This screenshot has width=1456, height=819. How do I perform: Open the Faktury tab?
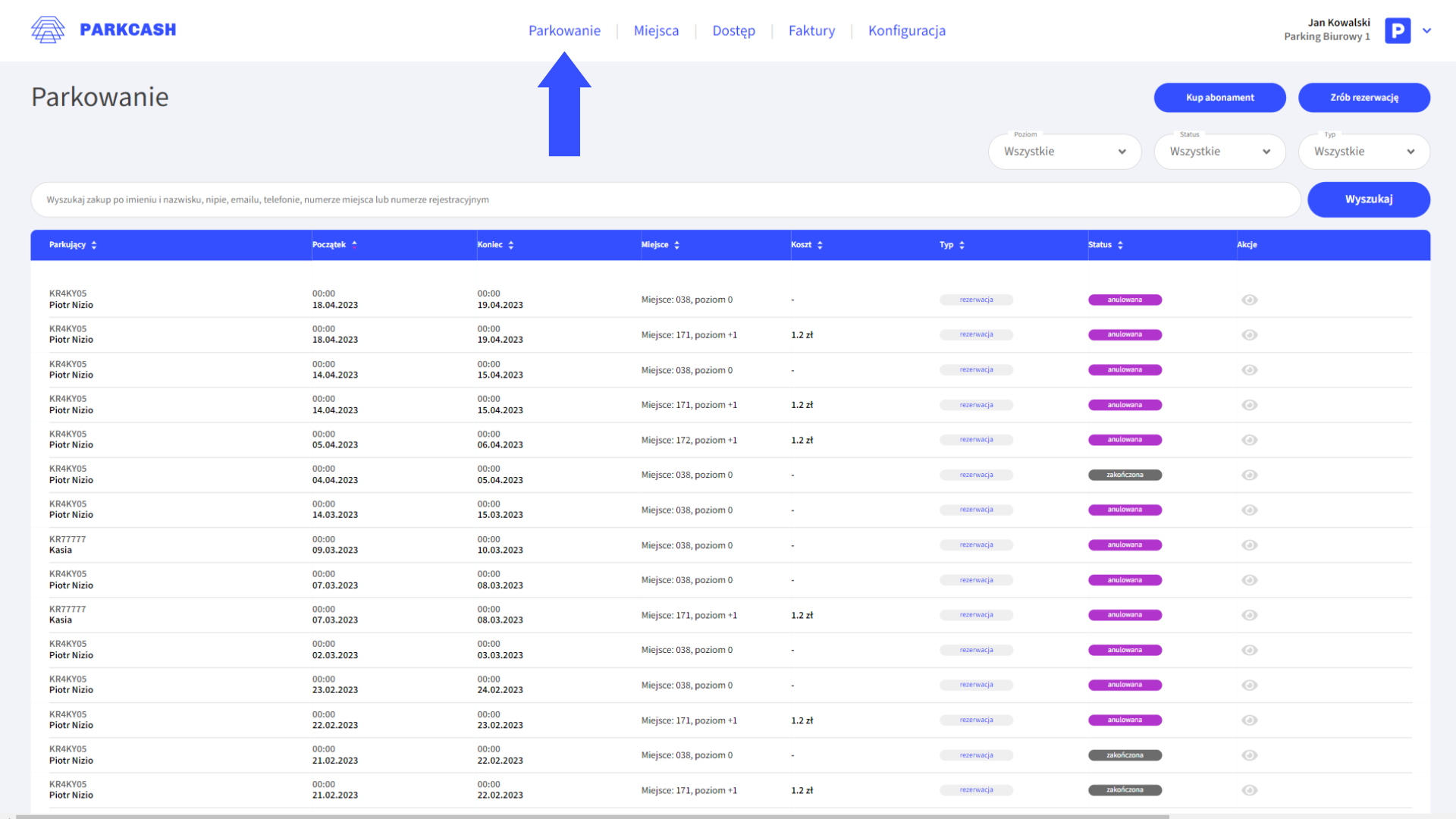(x=811, y=31)
